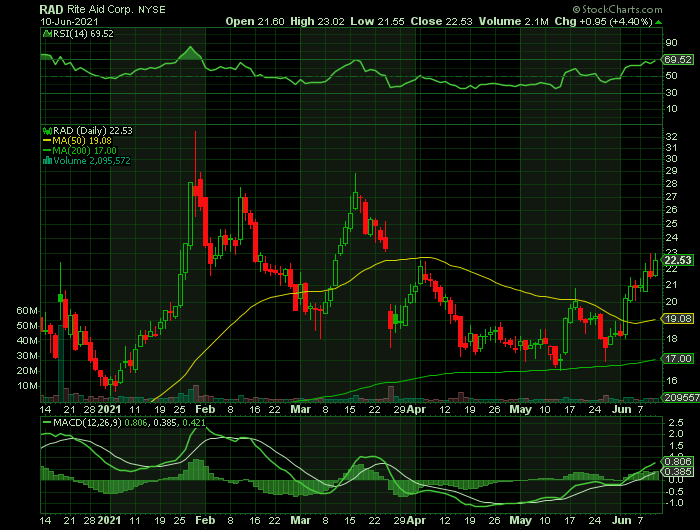Click the RAD (Daily) 22.53 legend entry

pos(93,131)
